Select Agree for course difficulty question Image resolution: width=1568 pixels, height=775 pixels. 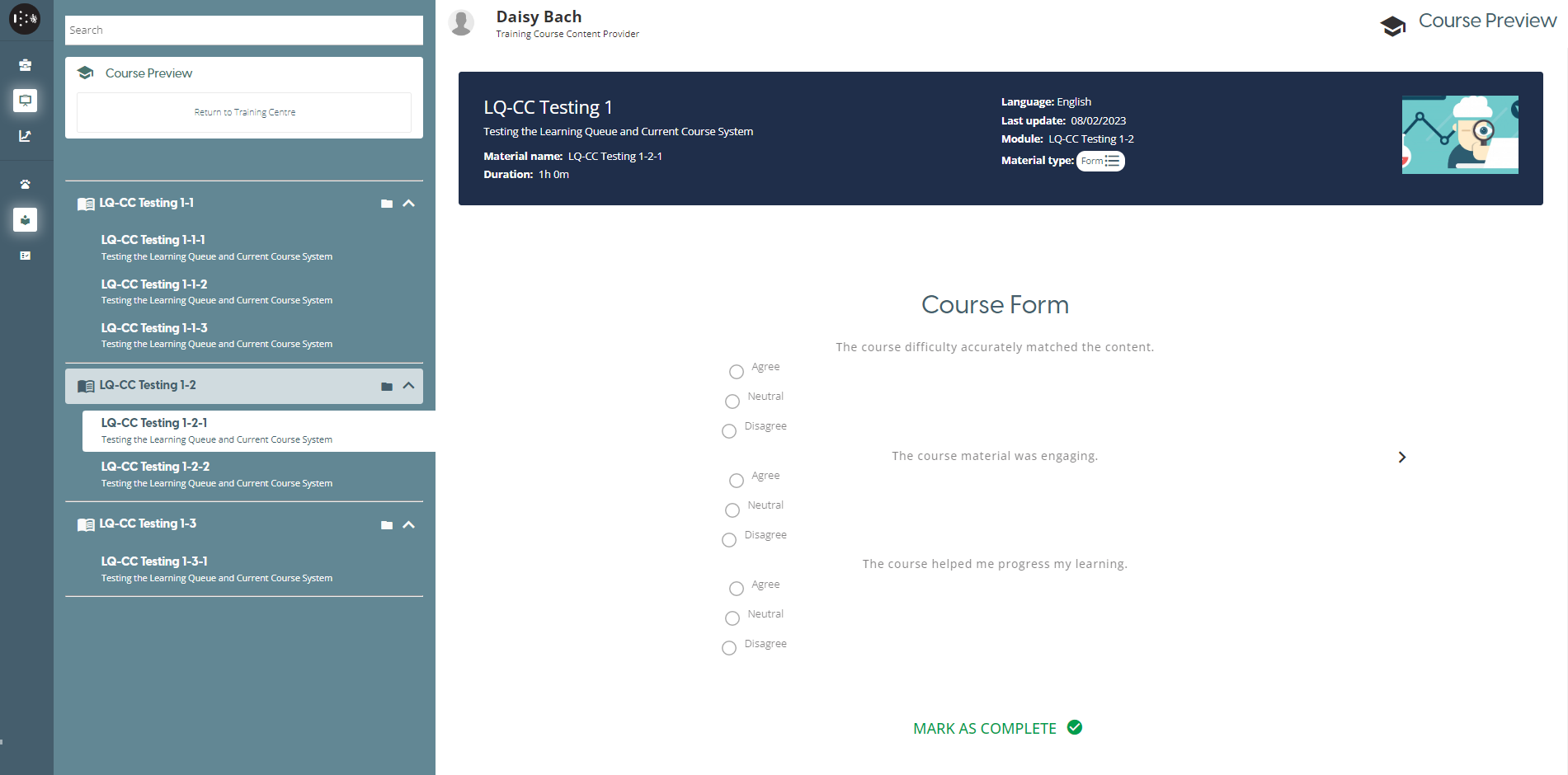click(737, 372)
